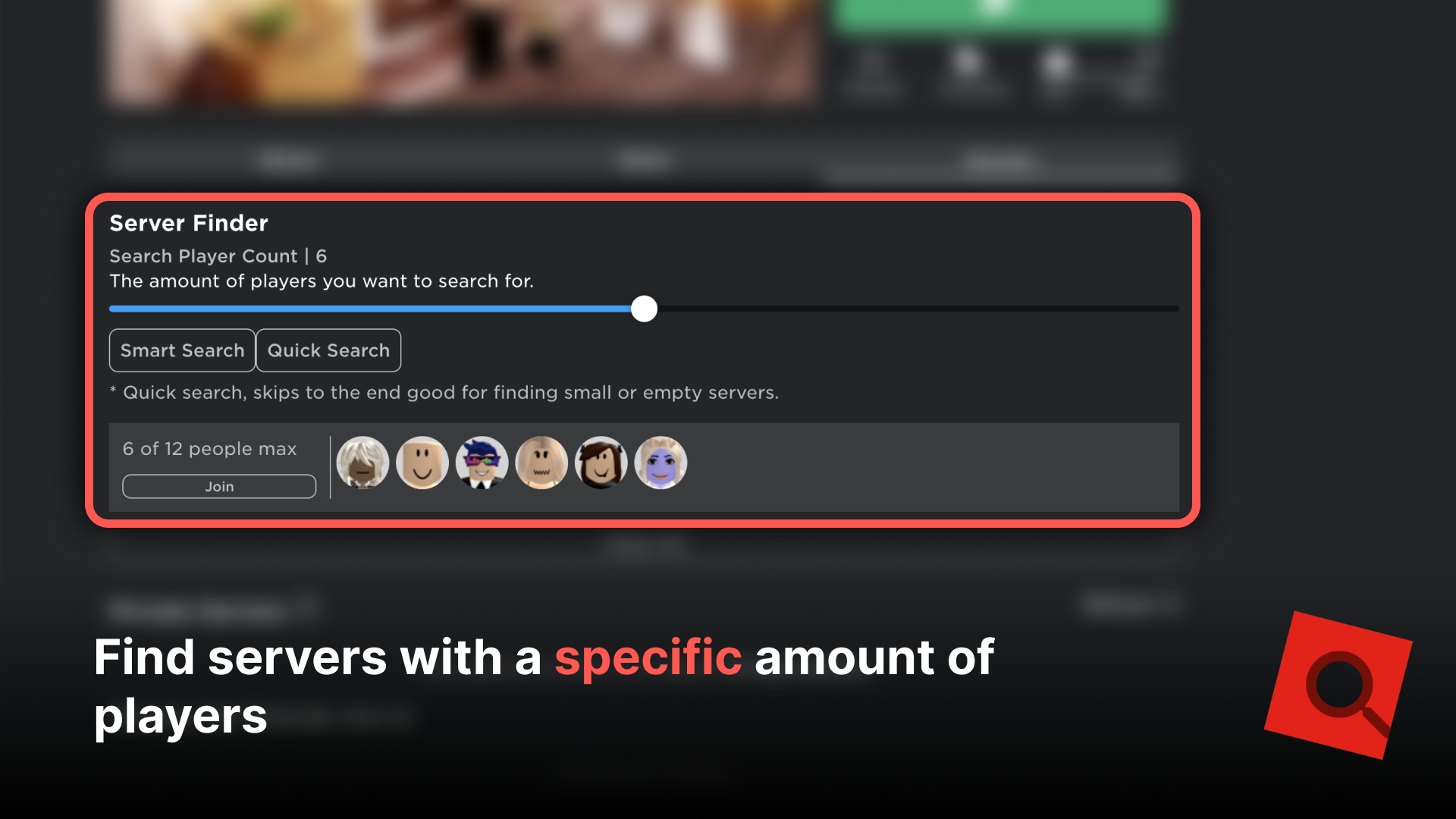The height and width of the screenshot is (819, 1456).
Task: Click the second player avatar icon
Action: click(421, 463)
